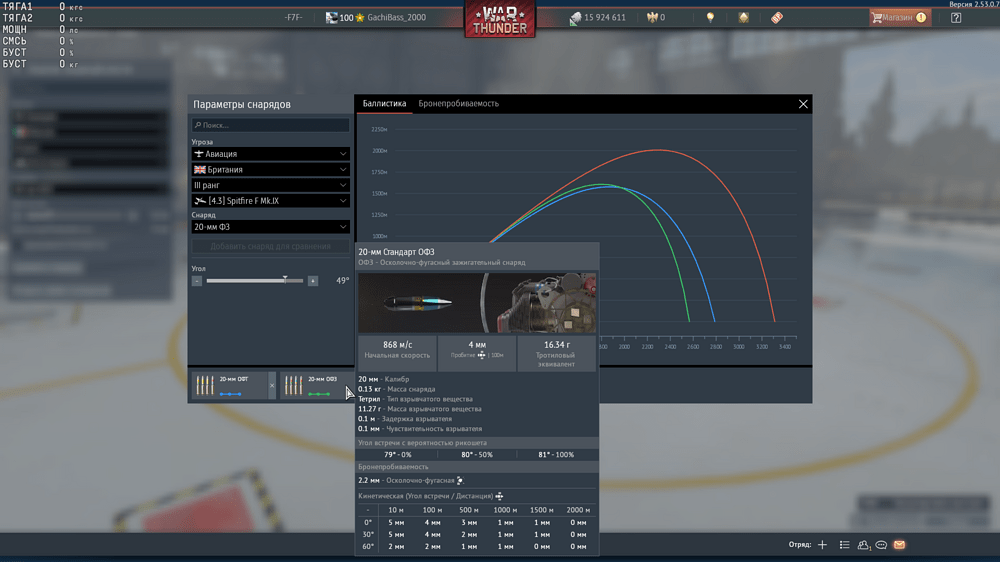Click the War Thunder logo
The image size is (1000, 562).
pos(499,20)
